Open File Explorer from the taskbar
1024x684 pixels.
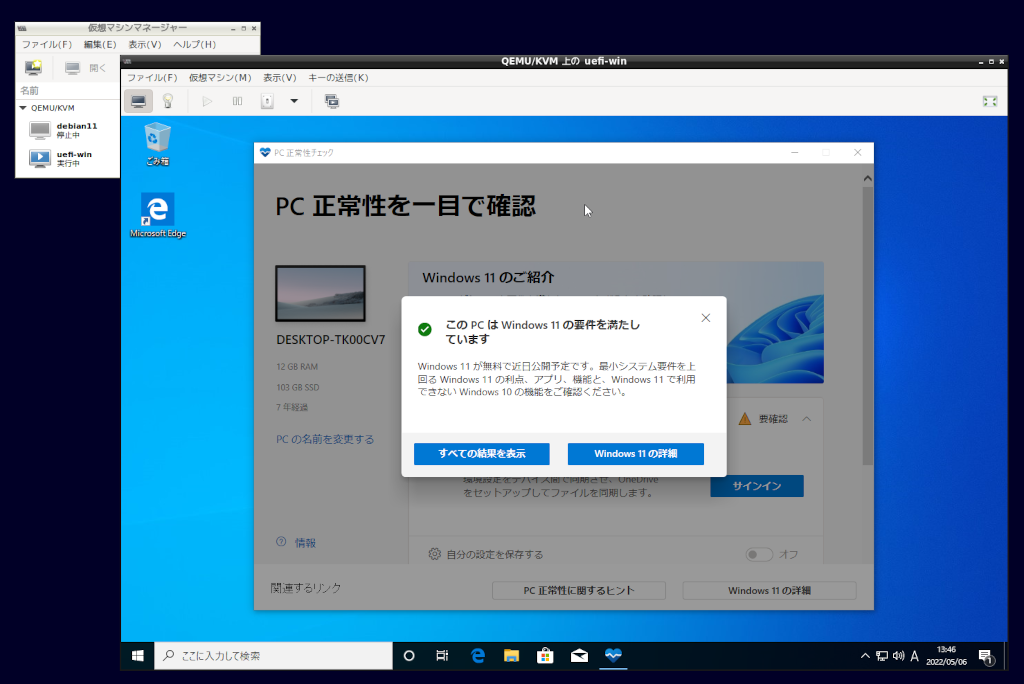511,656
